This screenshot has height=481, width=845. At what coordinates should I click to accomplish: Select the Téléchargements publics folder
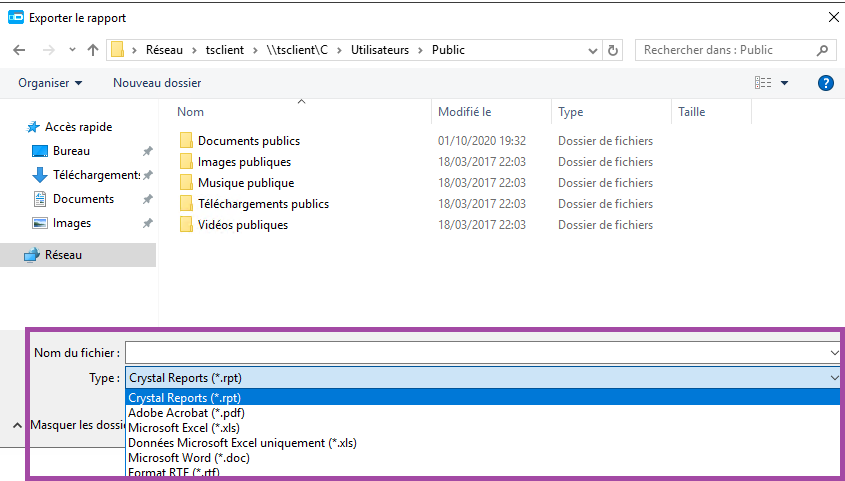tap(263, 204)
